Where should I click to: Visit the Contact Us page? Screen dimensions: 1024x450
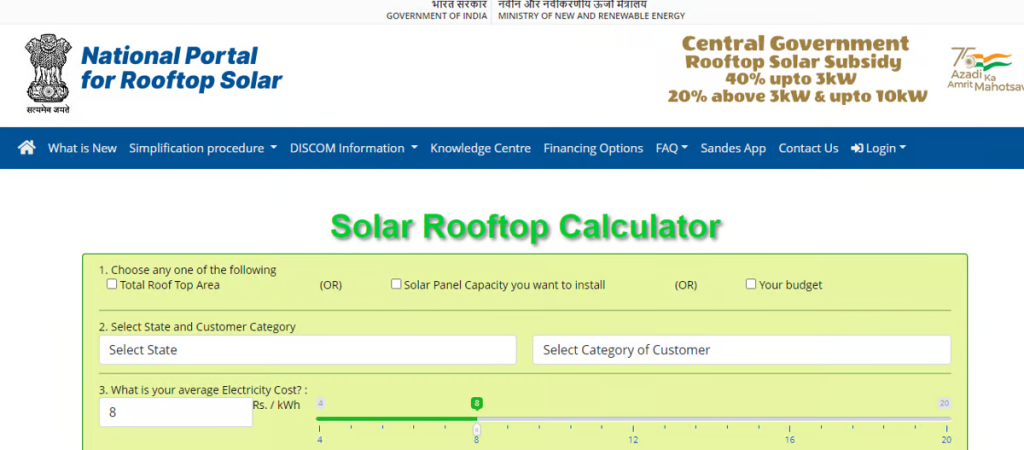coord(808,148)
